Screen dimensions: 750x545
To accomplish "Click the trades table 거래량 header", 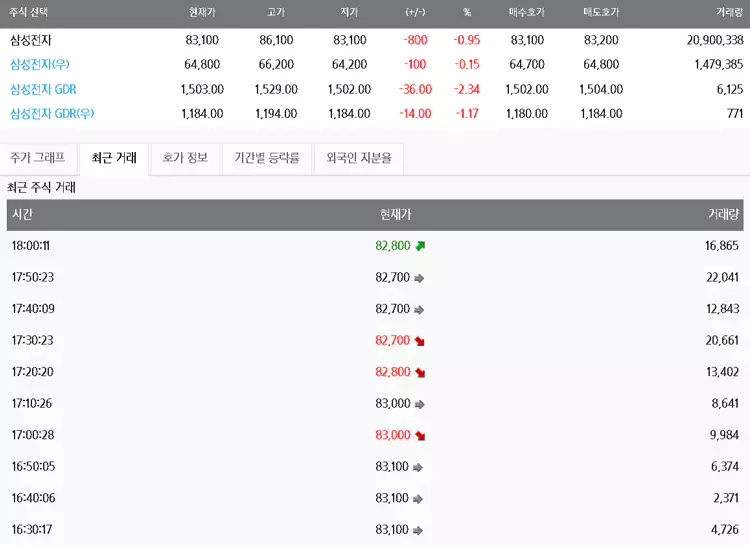I will point(723,214).
